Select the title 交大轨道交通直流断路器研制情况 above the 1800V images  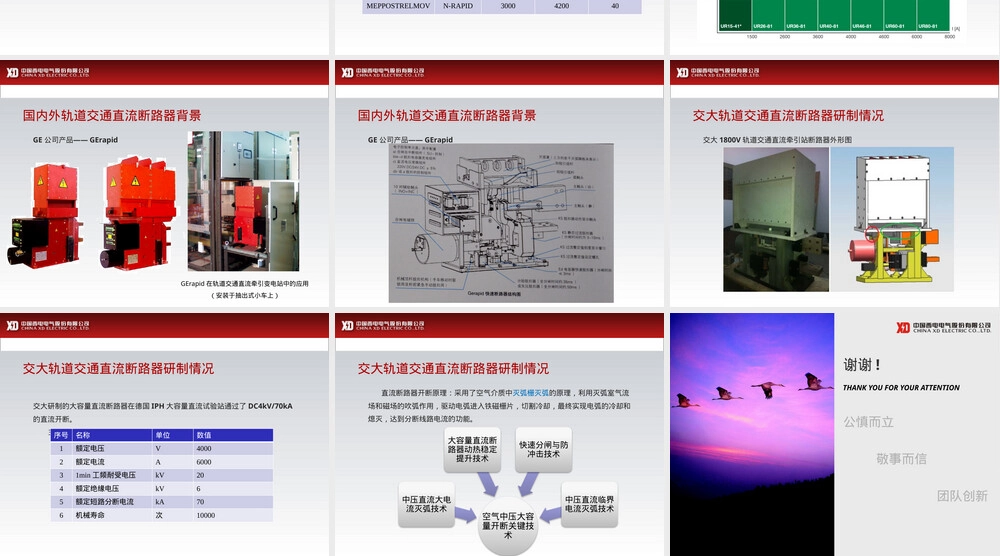(x=788, y=115)
